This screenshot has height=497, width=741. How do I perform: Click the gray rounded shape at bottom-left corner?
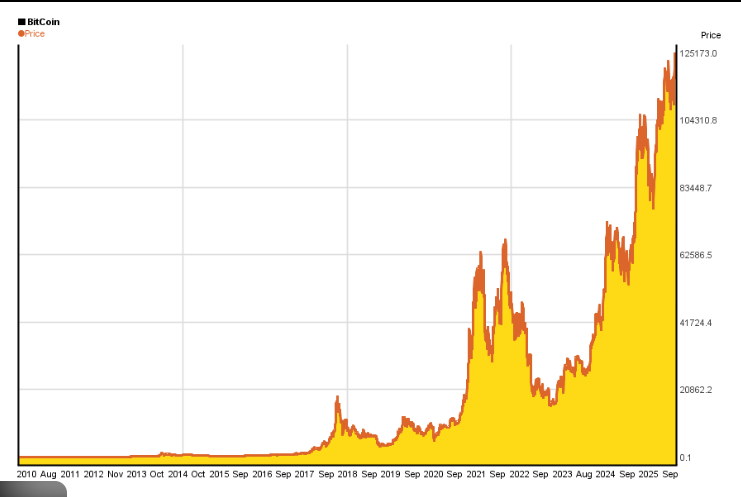(32, 489)
